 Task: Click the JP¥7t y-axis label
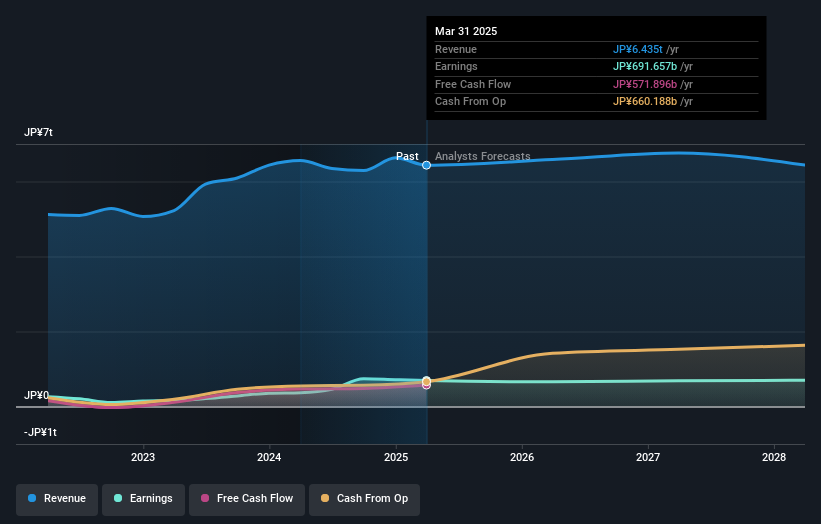point(38,132)
